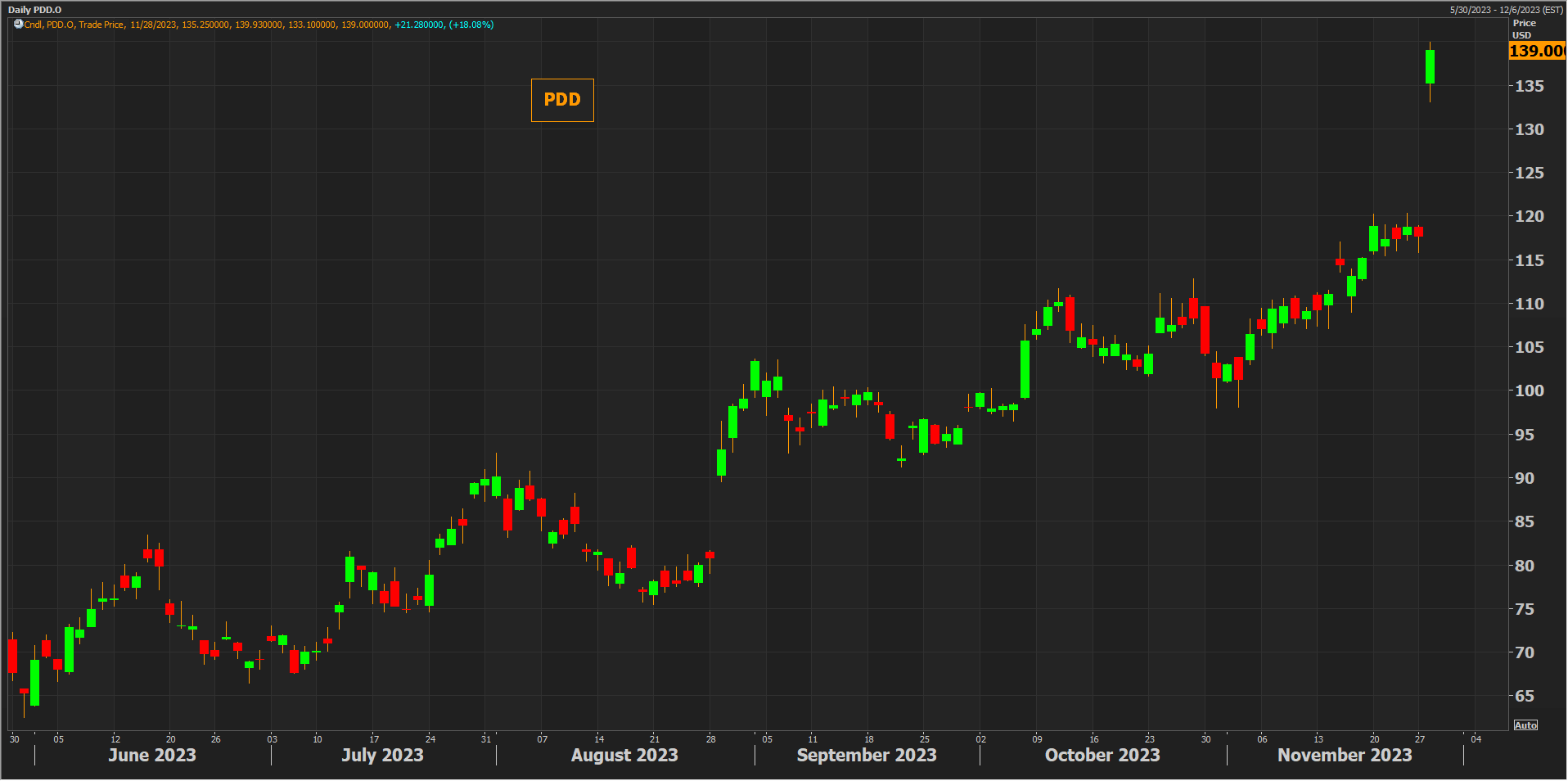This screenshot has height=781, width=1568.
Task: Select the Cndl PDD.O Trade Price legend text
Action: coord(75,25)
